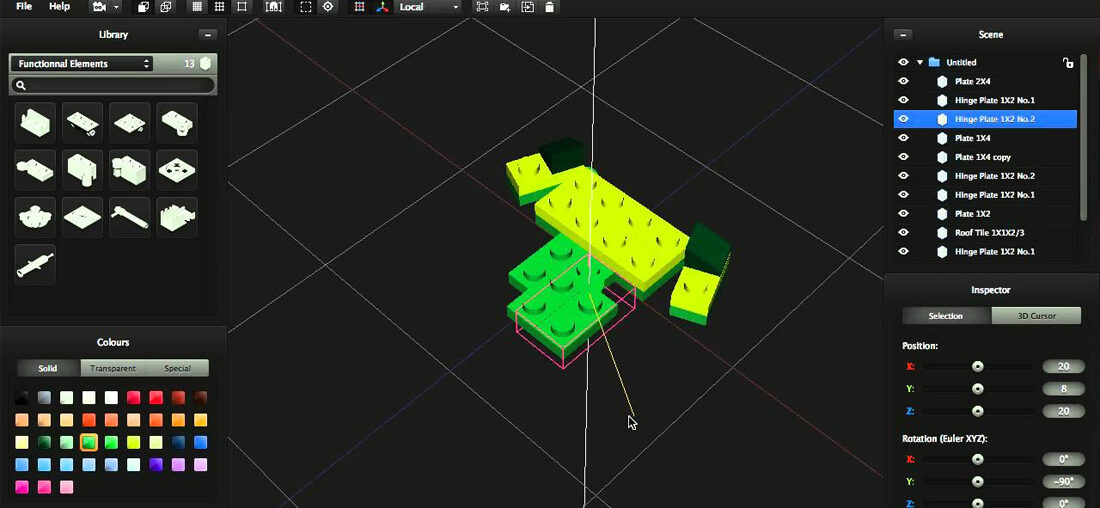Click the Position Y slider handle
The image size is (1100, 508).
[977, 389]
